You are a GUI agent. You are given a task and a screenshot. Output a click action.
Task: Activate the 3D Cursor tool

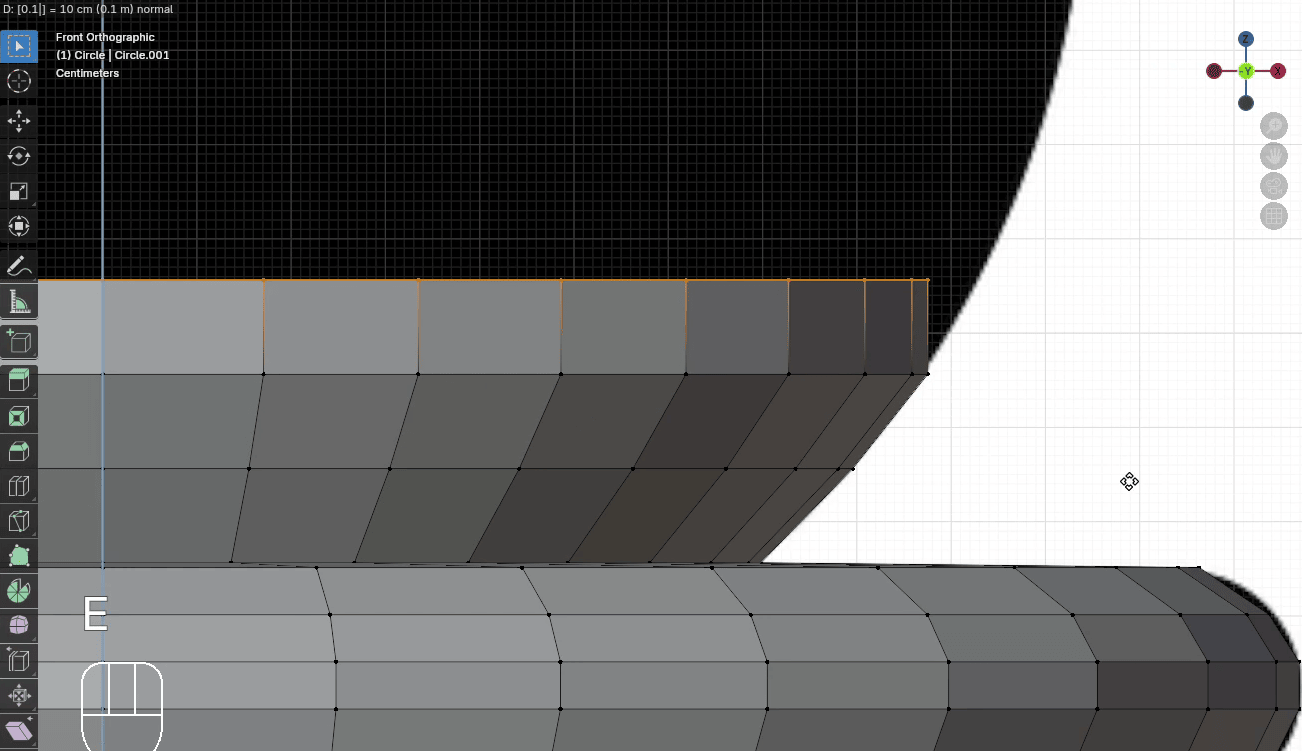point(19,82)
